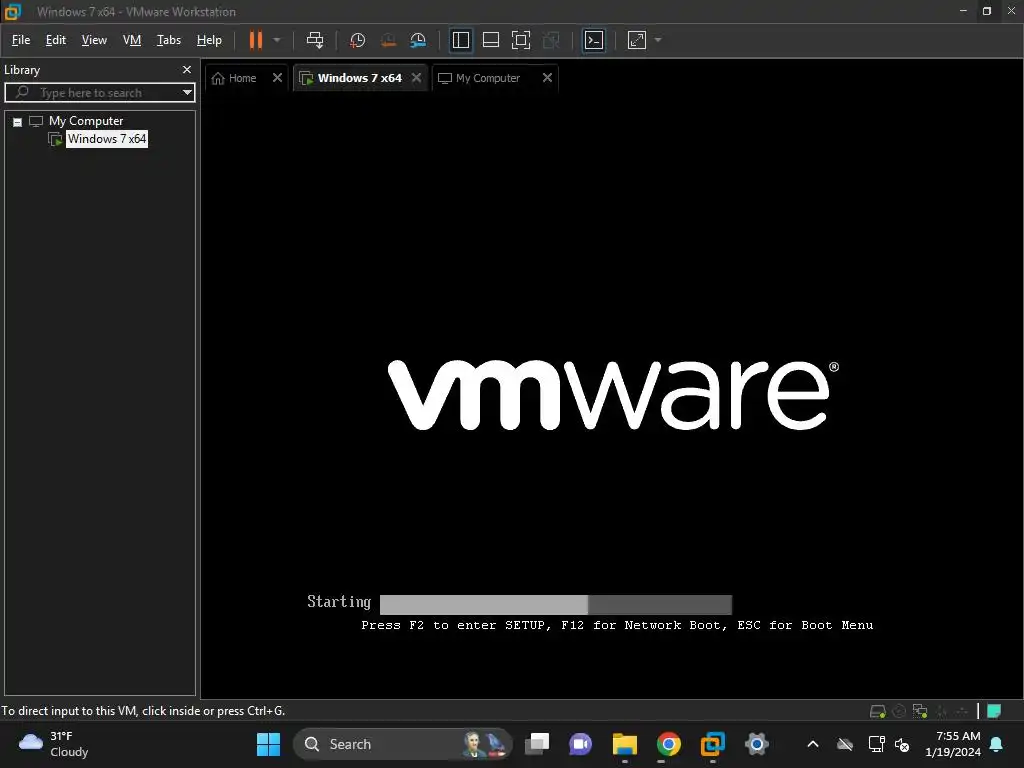Collapse the My Computer tree node
Viewport: 1024px width, 768px height.
18,121
